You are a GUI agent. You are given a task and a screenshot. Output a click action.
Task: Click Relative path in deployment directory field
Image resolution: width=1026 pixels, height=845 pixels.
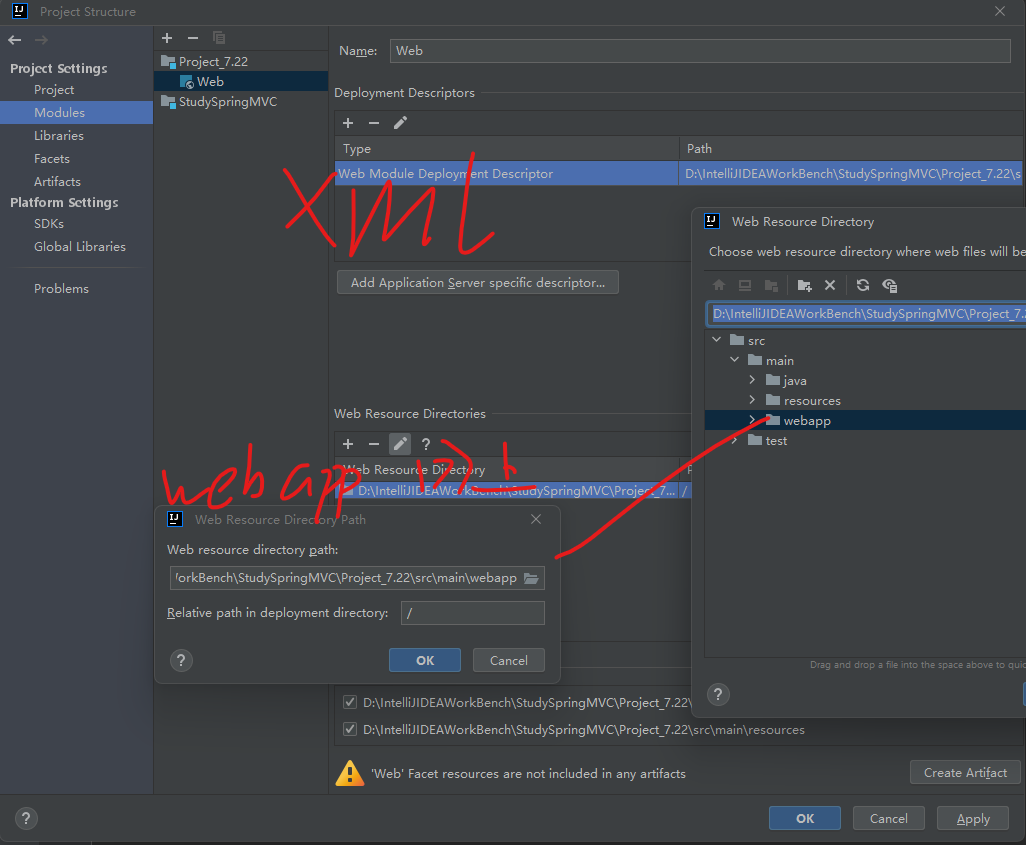click(x=472, y=613)
